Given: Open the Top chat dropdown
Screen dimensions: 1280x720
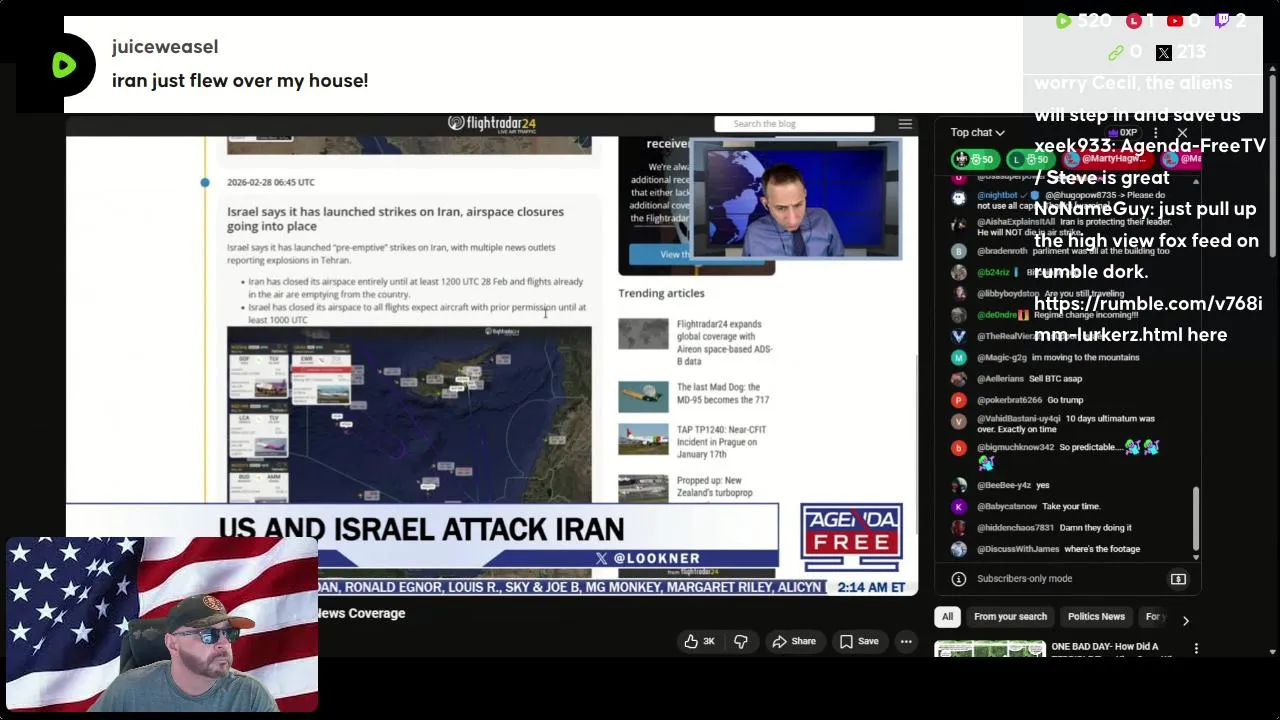Looking at the screenshot, I should (977, 132).
